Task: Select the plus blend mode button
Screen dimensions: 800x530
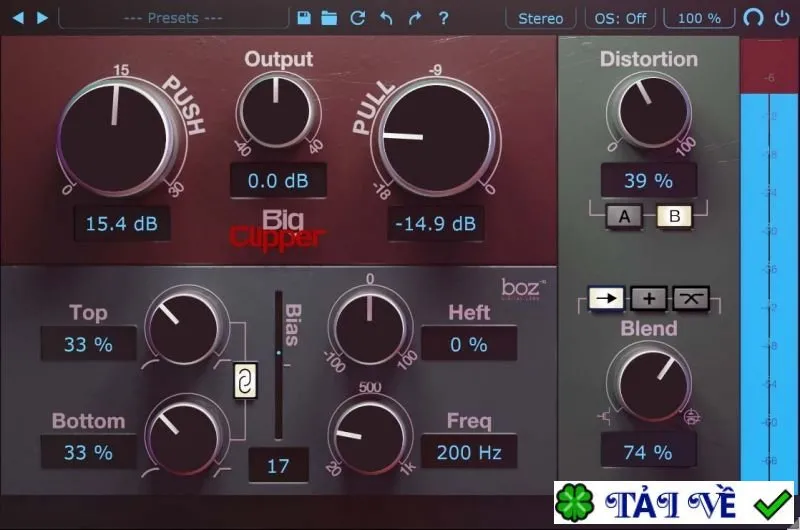Action: (649, 298)
